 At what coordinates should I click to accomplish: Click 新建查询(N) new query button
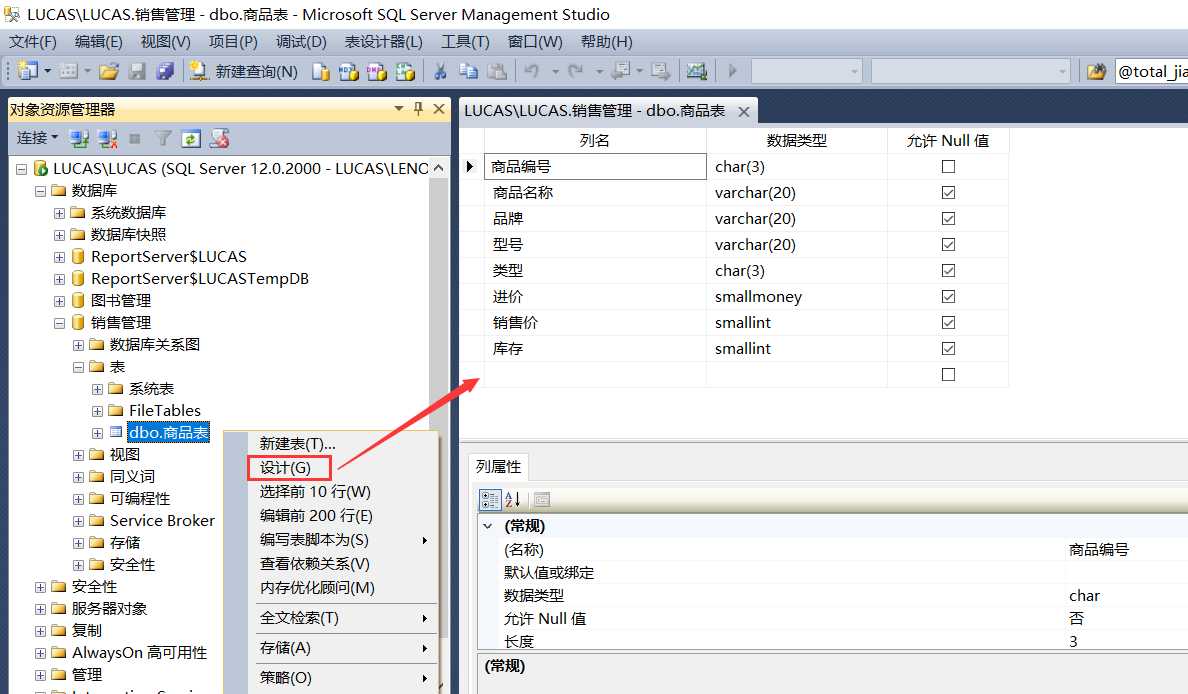pyautogui.click(x=243, y=71)
